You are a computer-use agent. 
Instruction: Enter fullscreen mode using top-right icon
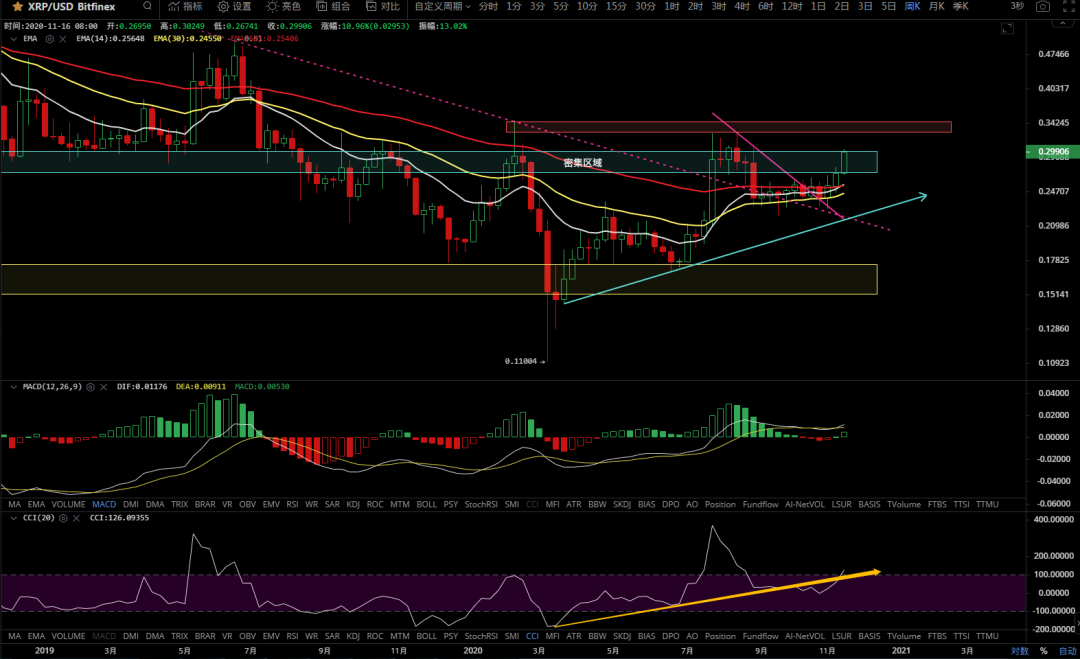click(x=1067, y=6)
